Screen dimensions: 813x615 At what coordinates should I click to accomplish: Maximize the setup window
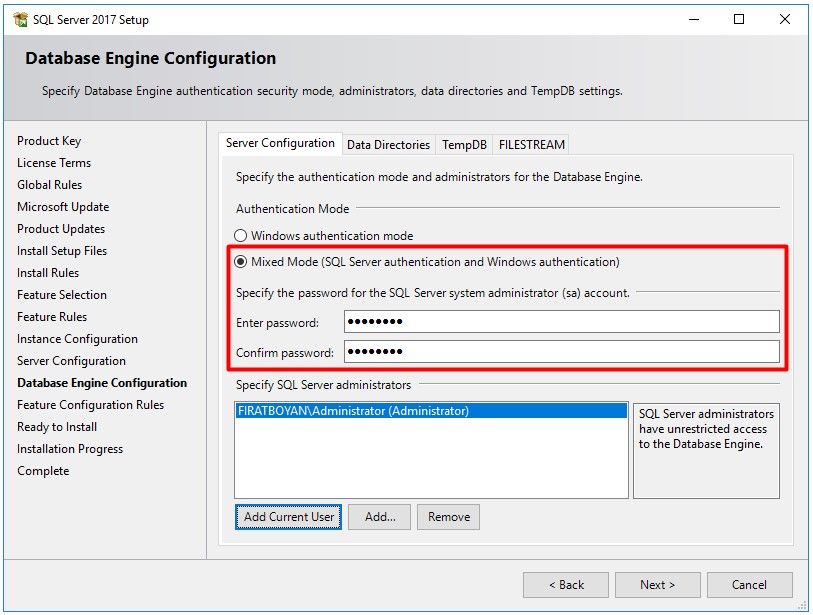click(739, 19)
